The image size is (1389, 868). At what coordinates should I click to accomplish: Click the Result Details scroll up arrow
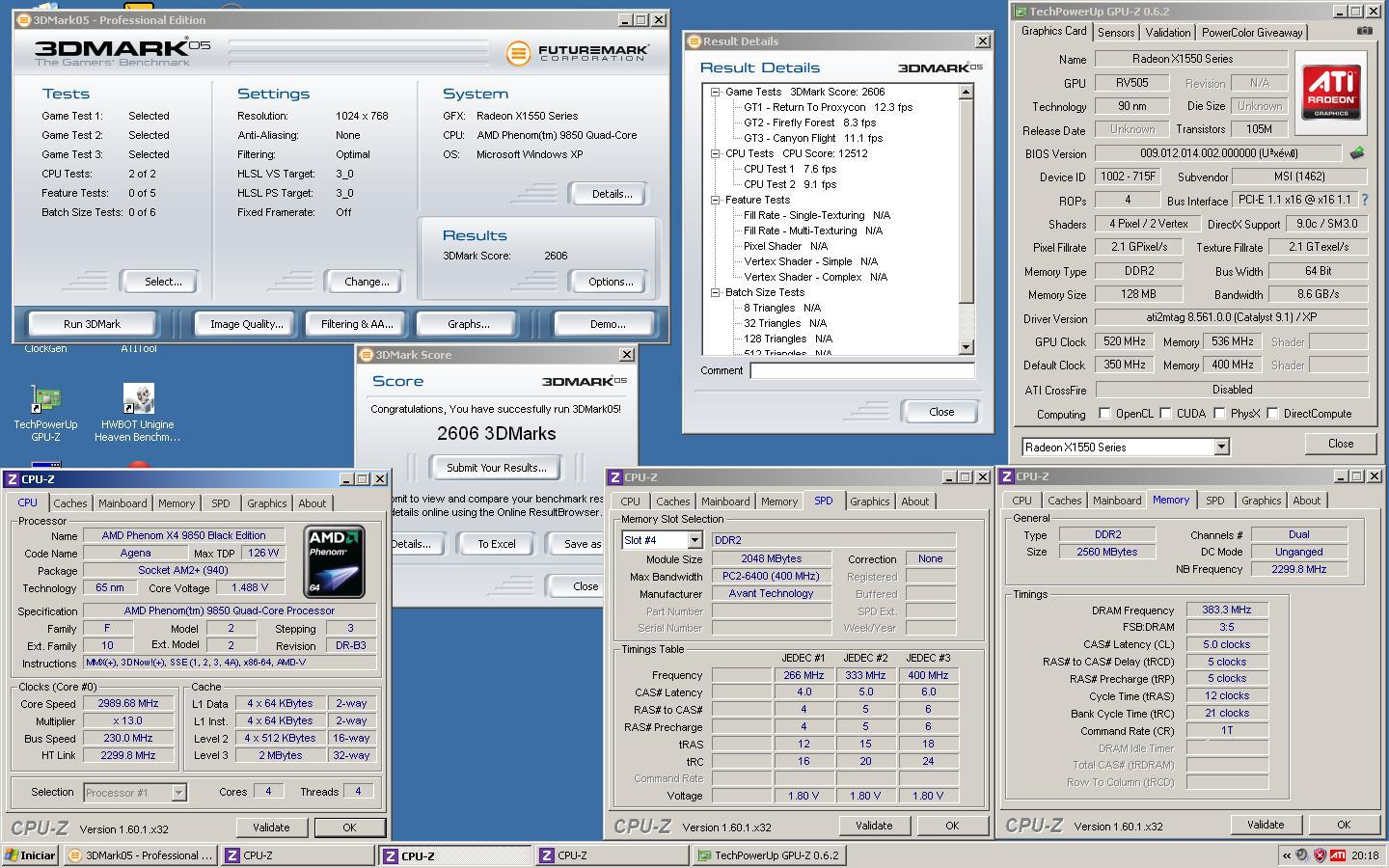(966, 92)
